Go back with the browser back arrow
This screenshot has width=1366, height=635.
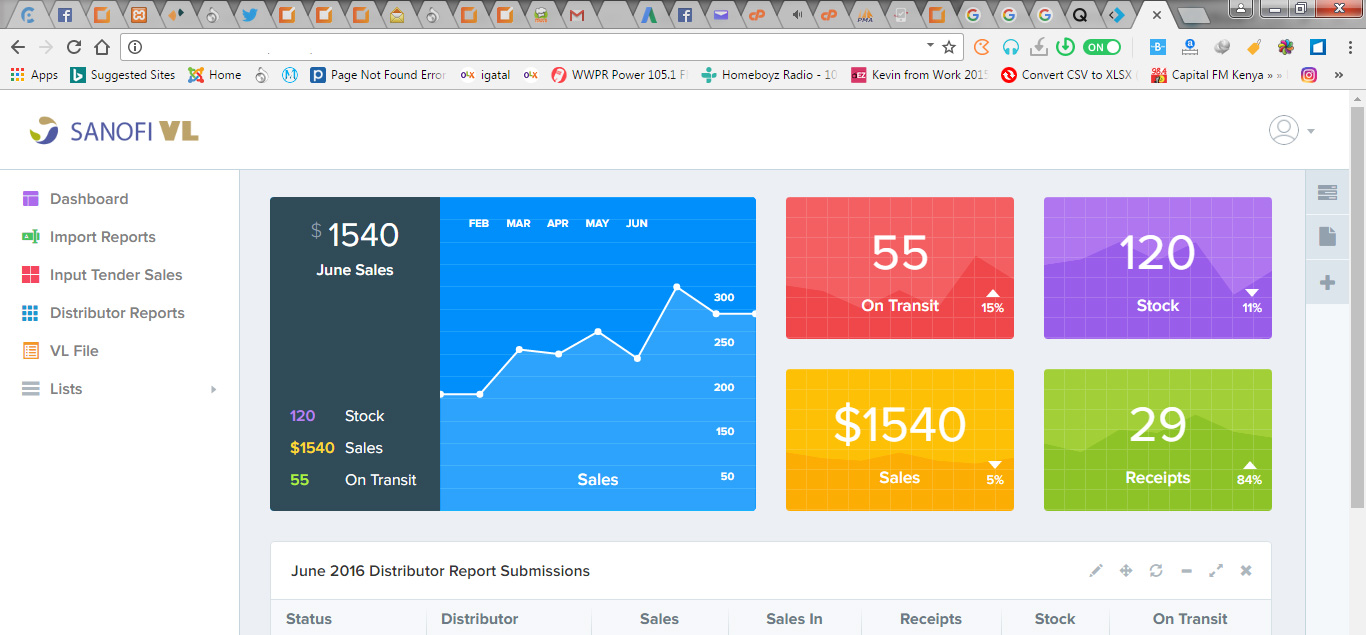(x=18, y=47)
